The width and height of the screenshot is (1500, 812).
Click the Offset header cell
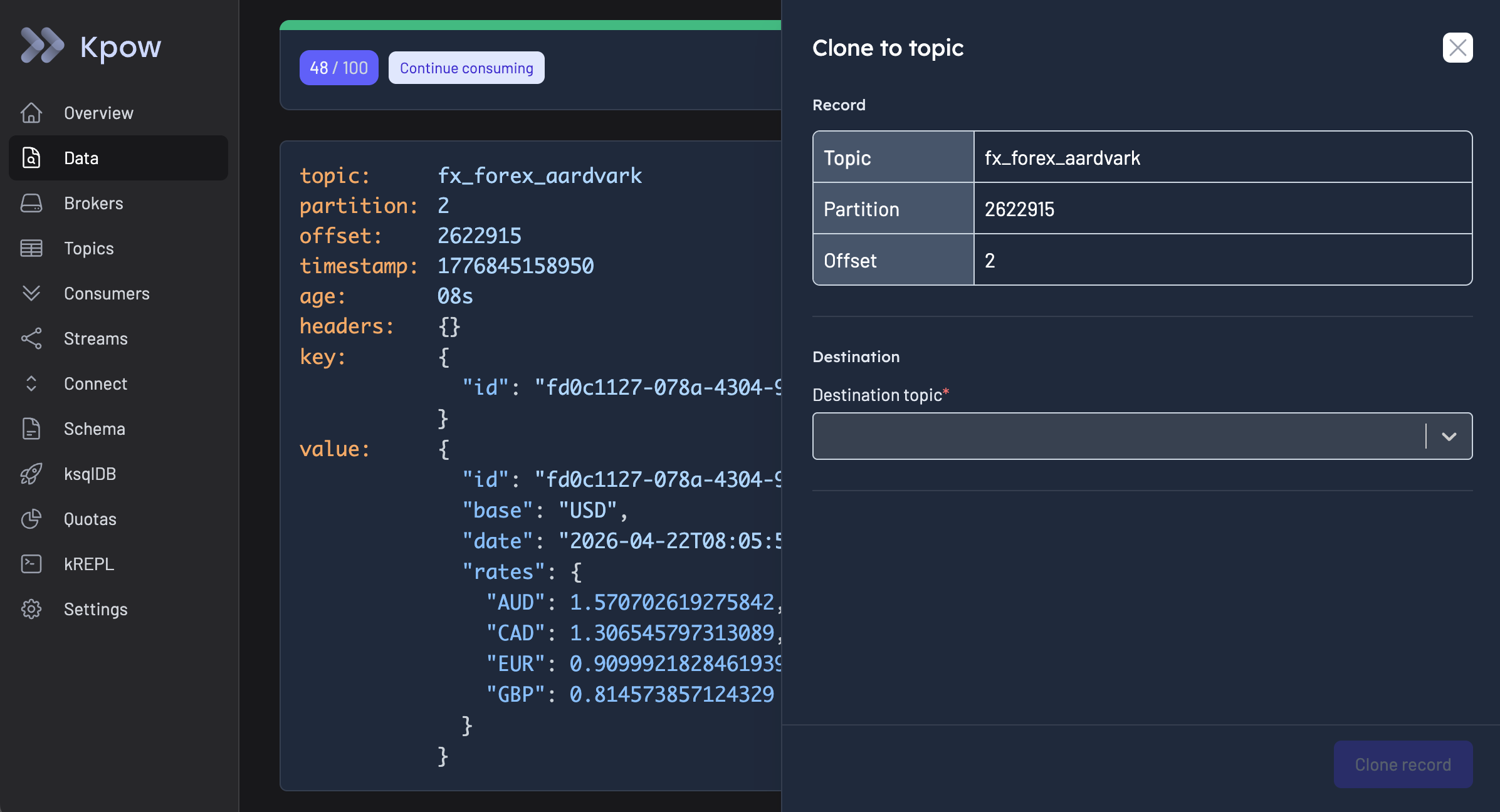click(893, 260)
